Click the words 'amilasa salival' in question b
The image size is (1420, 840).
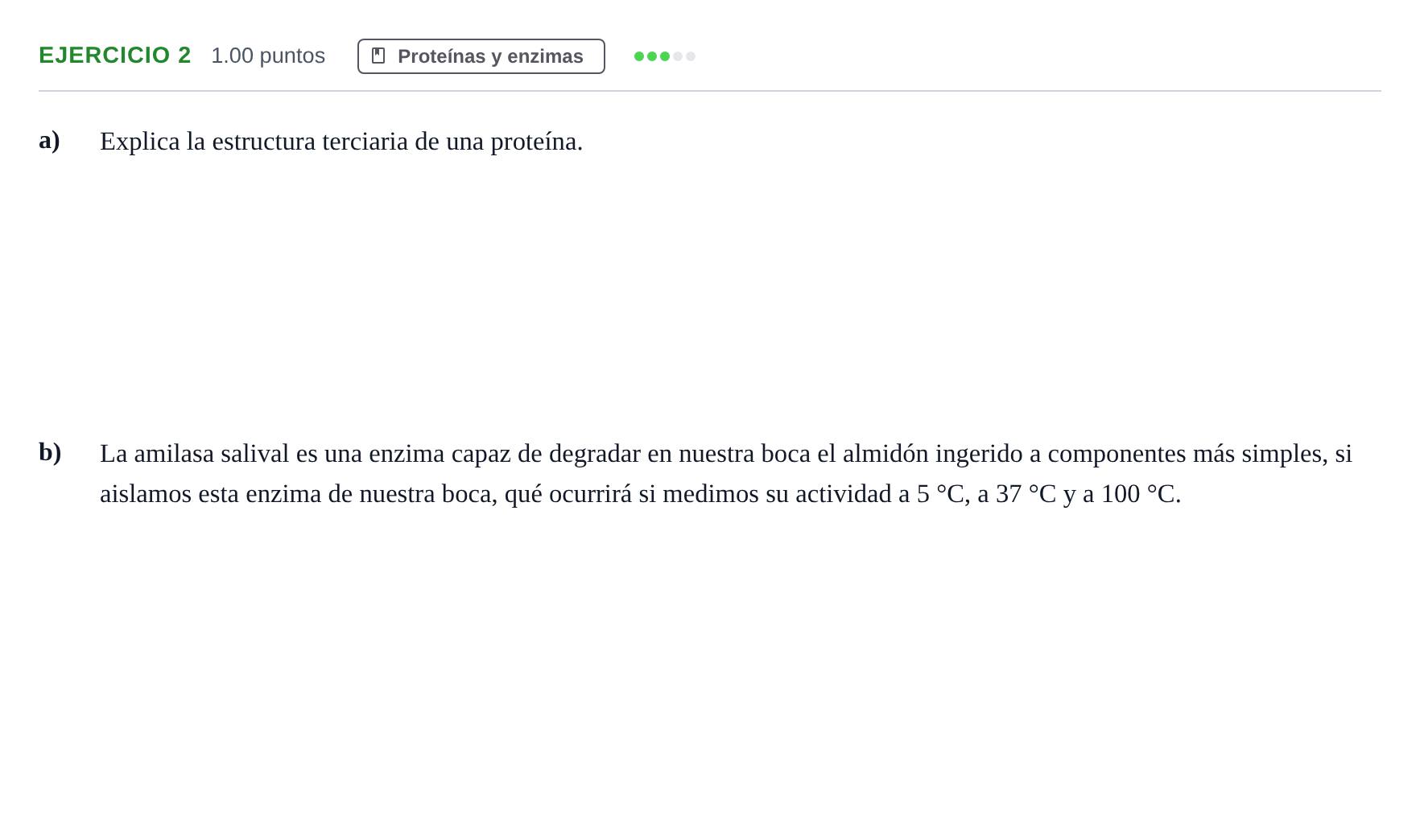tap(212, 454)
